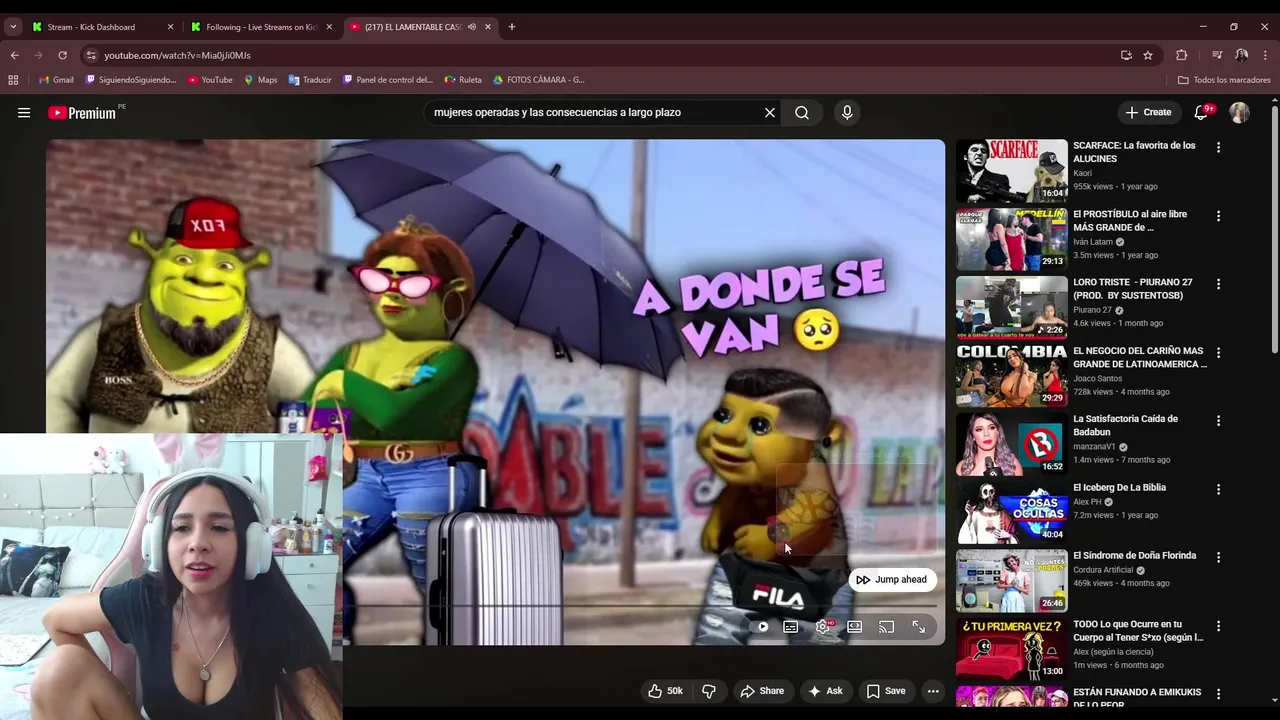The height and width of the screenshot is (720, 1280).
Task: Open a new browser tab
Action: [512, 27]
